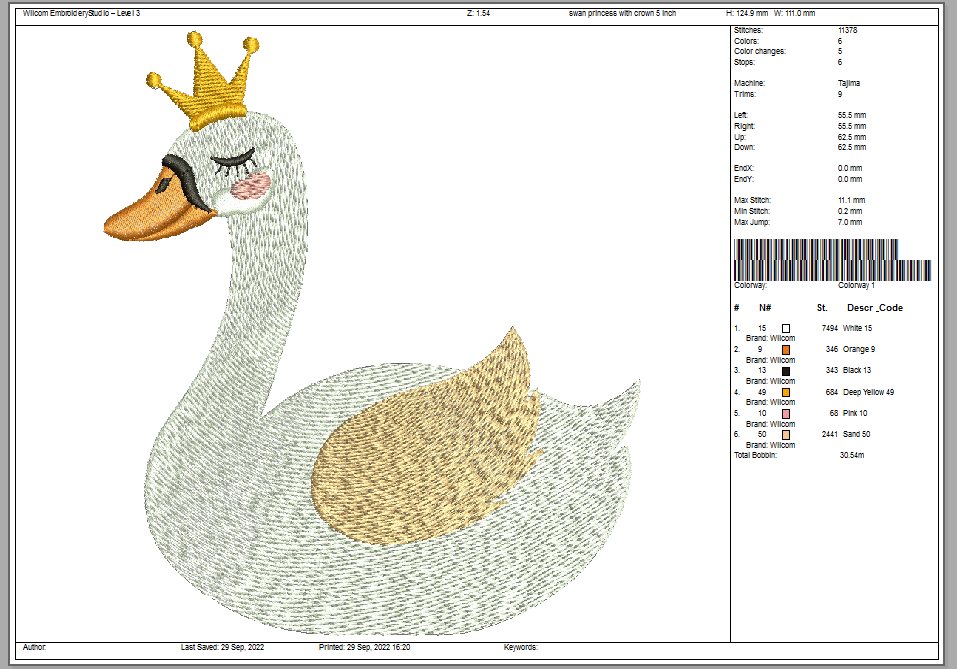Click the design barcode graphic
This screenshot has width=957, height=669.
[832, 260]
